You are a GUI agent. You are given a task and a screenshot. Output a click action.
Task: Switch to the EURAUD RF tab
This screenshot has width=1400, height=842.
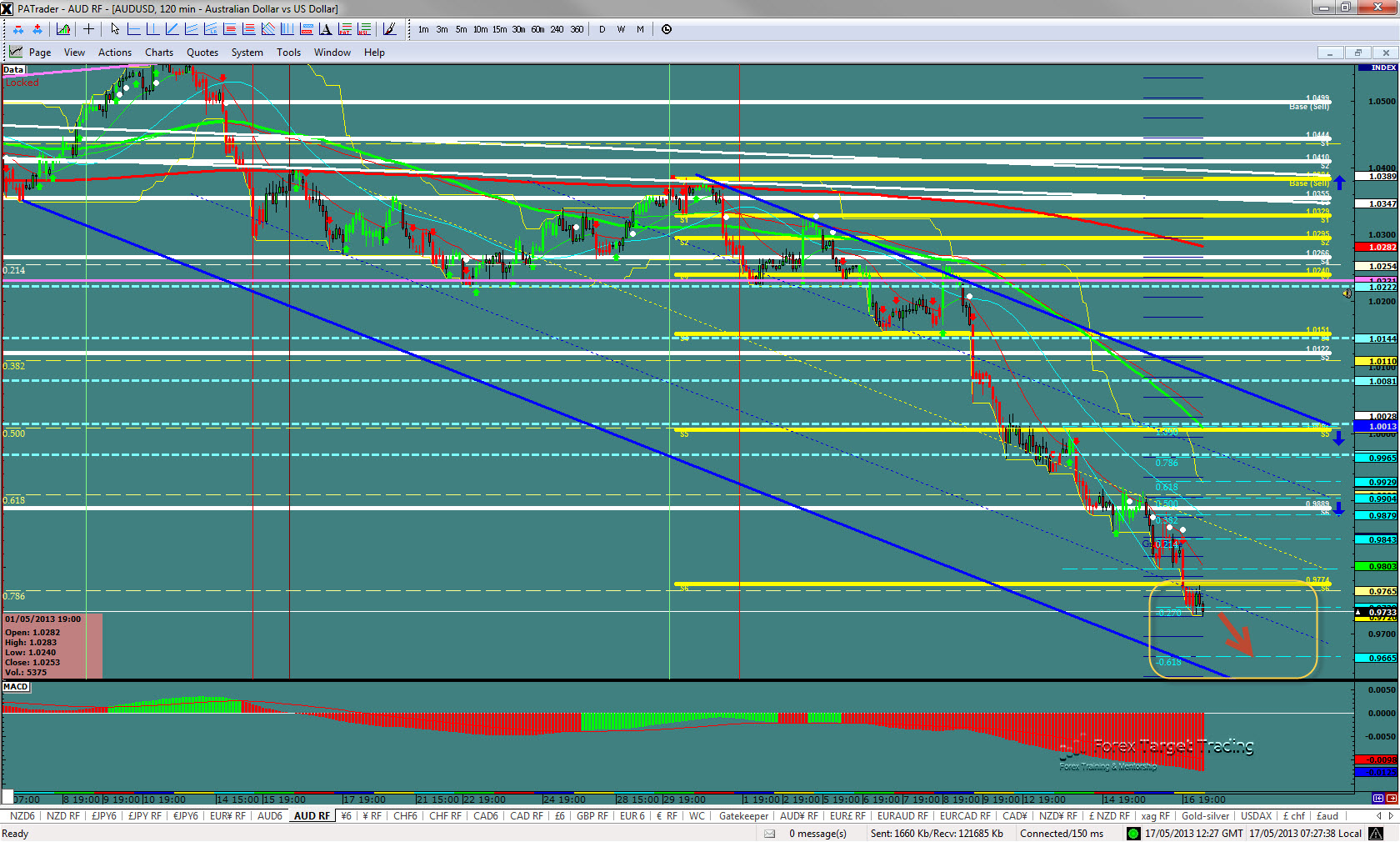click(x=902, y=816)
